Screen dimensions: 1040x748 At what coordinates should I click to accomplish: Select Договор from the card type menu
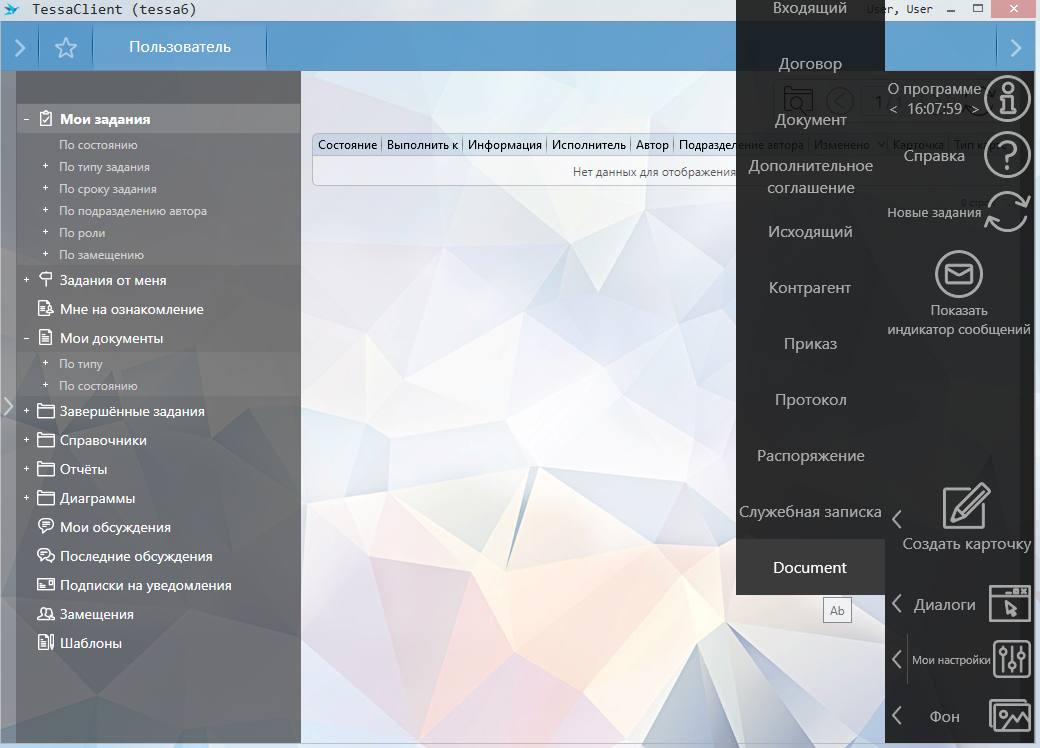click(810, 64)
